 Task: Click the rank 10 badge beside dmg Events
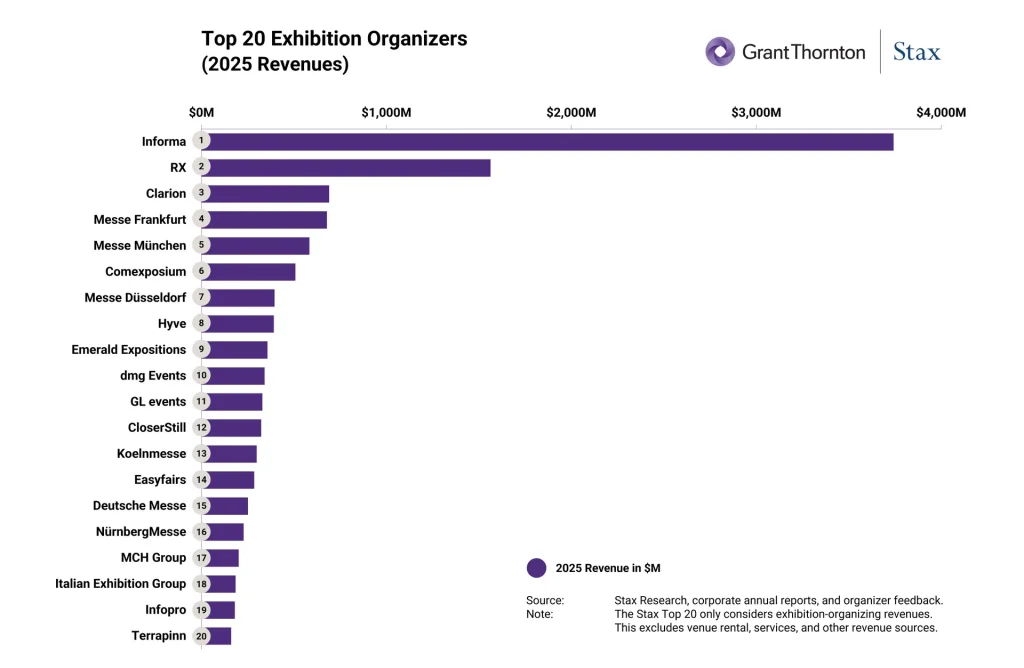(201, 375)
